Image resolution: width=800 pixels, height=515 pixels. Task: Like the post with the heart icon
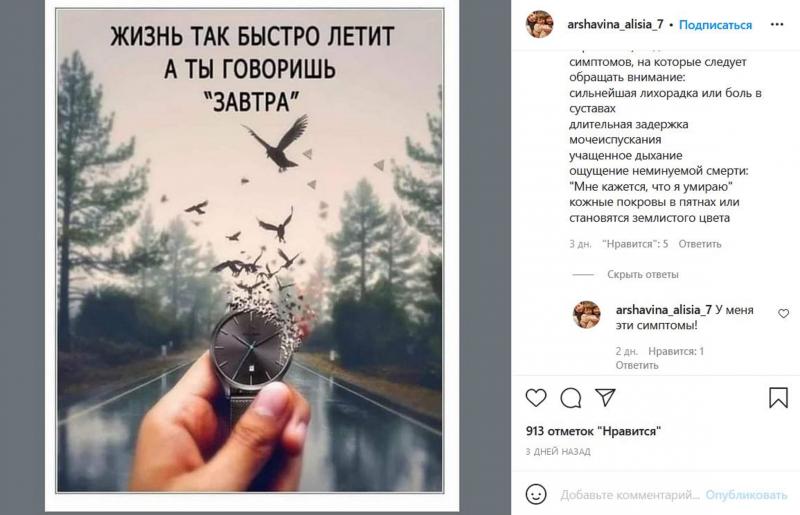point(536,398)
